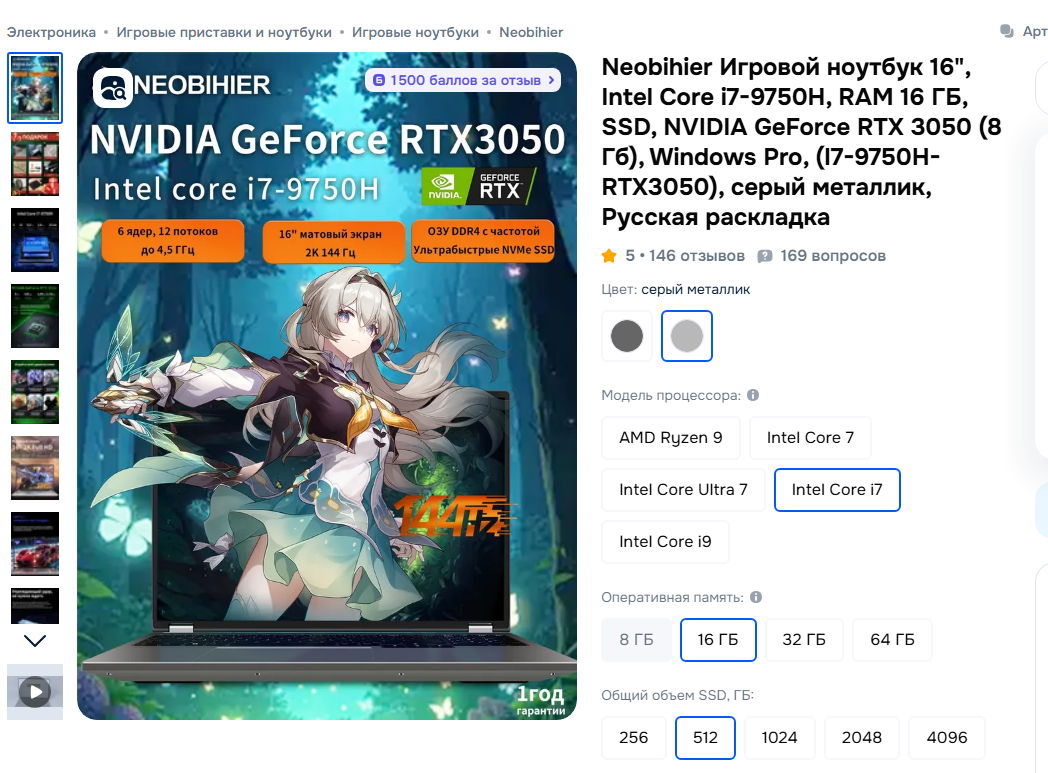Open the 1500 баллов за отзыв badge
1048x773 pixels.
463,80
